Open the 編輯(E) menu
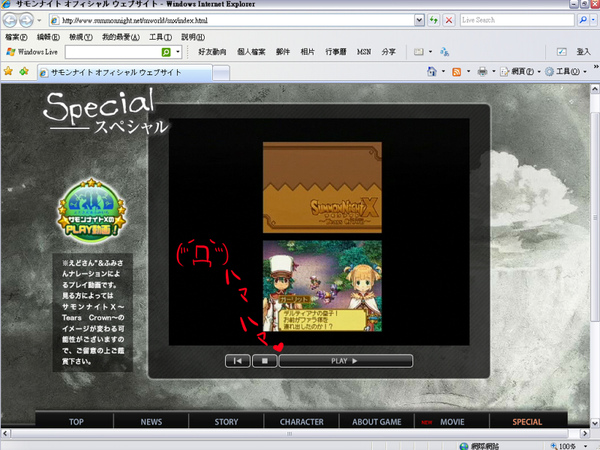The width and height of the screenshot is (600, 450). [x=48, y=37]
